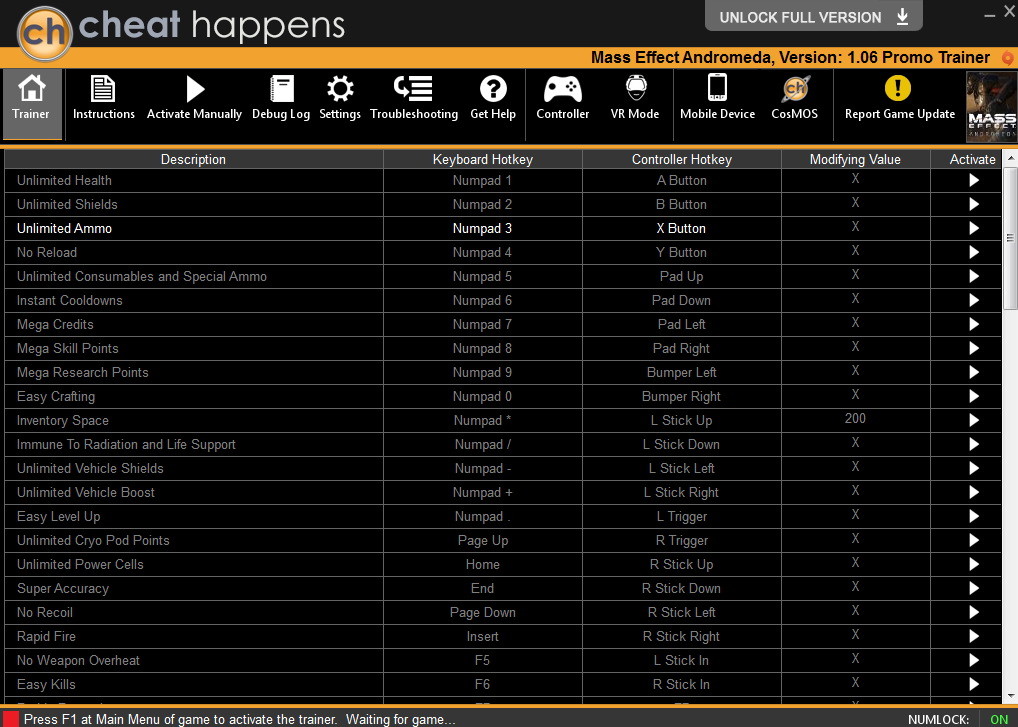Activate Unlimited Ammo cheat arrow
This screenshot has width=1018, height=727.
(974, 228)
